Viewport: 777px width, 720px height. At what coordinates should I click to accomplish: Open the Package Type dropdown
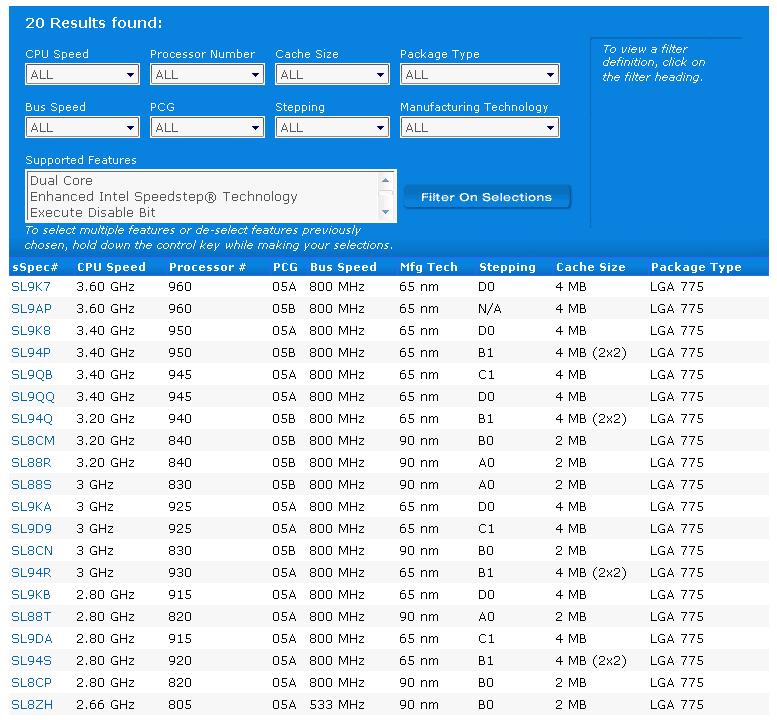(480, 75)
